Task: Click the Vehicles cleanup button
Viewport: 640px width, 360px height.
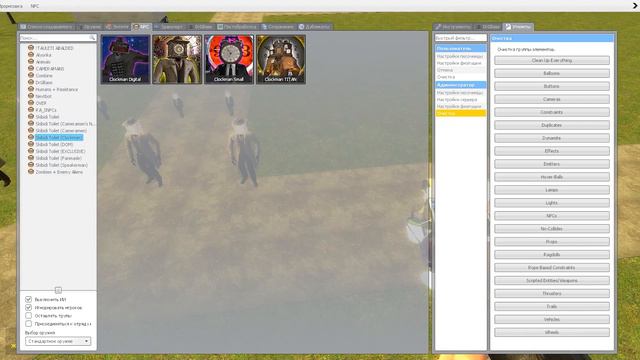Action: [552, 320]
